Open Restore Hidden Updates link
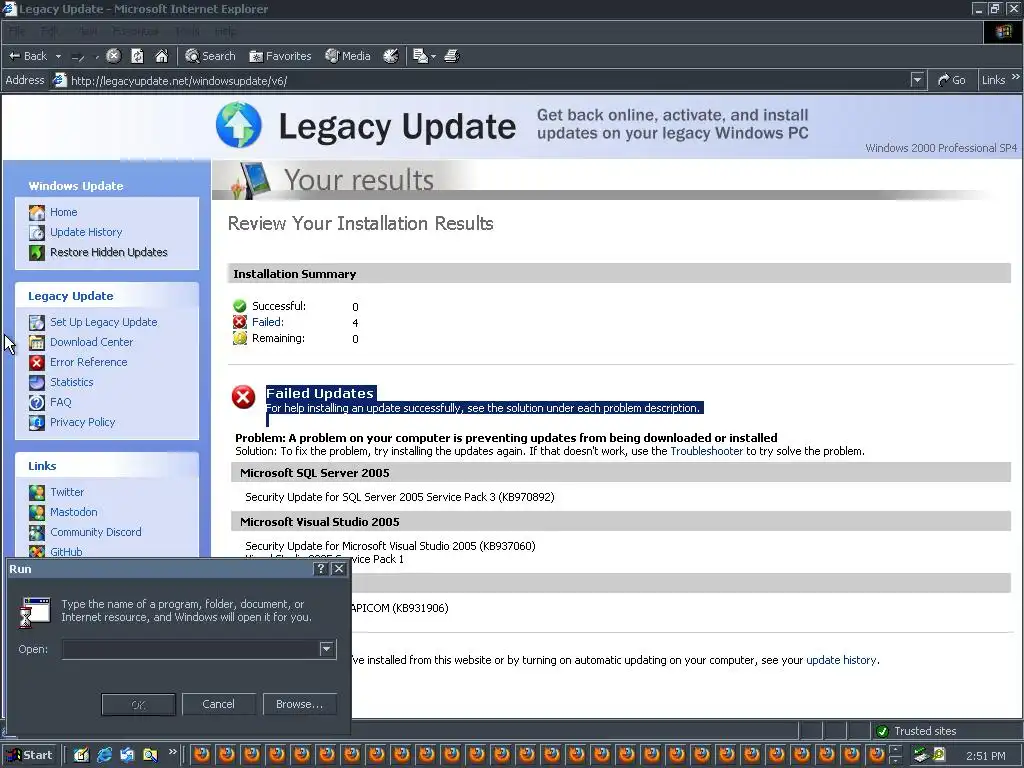Image resolution: width=1024 pixels, height=768 pixels. pyautogui.click(x=108, y=252)
